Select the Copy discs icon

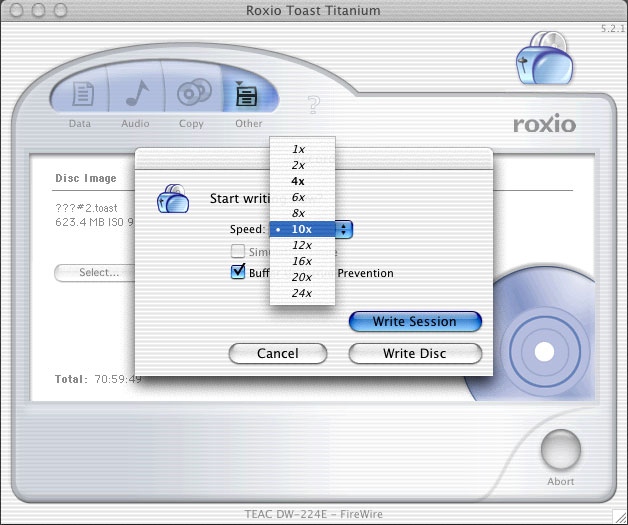[x=194, y=92]
